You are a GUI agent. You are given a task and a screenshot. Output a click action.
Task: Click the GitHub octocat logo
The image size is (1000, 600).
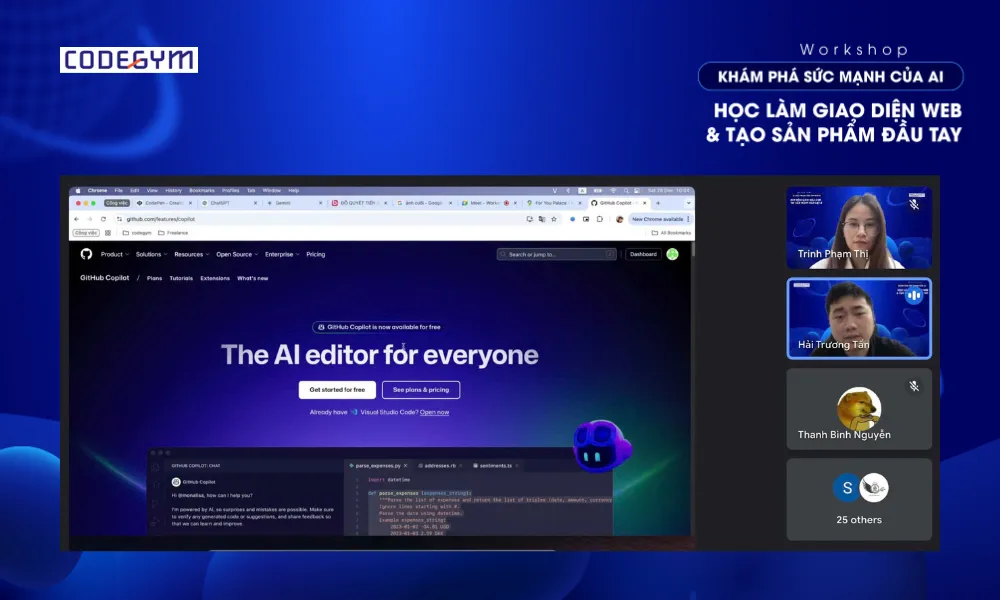click(86, 254)
